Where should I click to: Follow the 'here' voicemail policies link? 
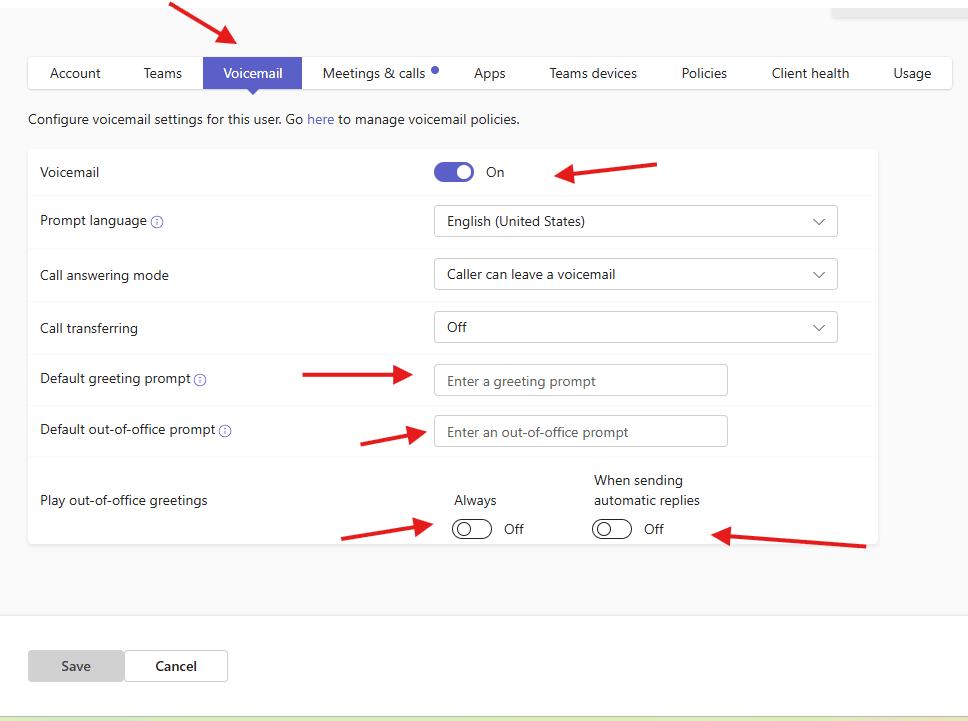[320, 119]
